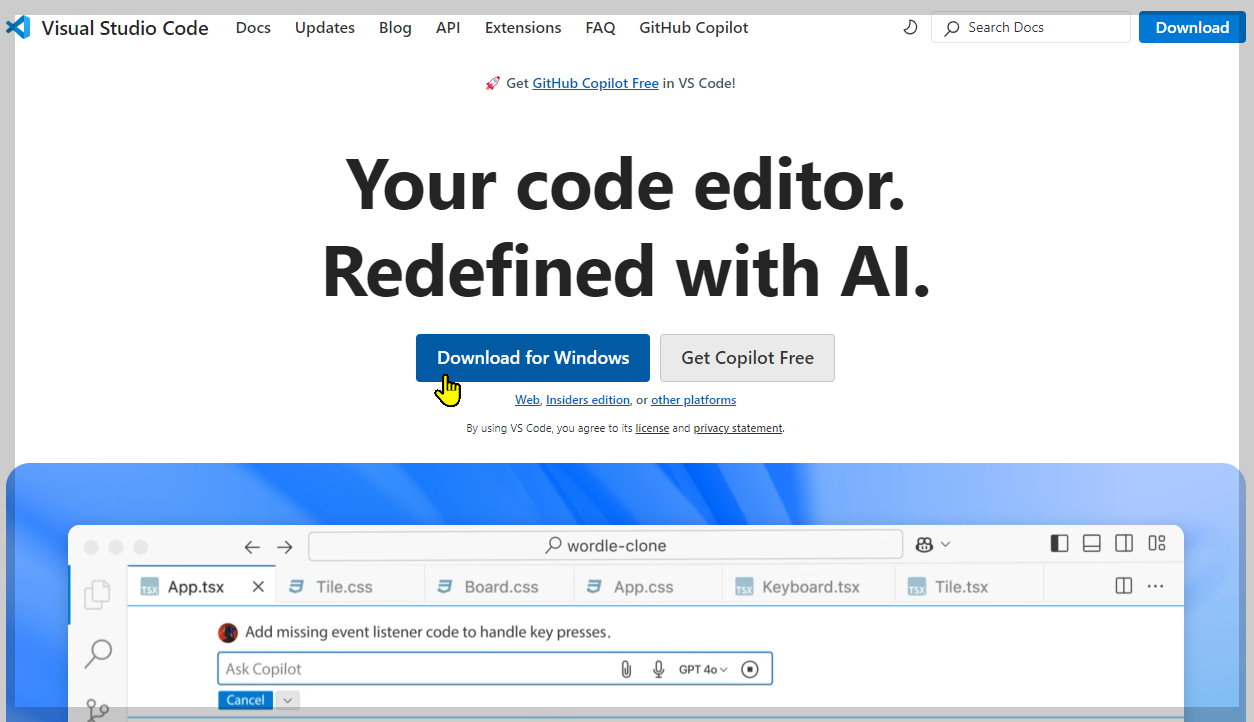Click the Search Docs input field
Screen dimensions: 1254x722
pos(1031,28)
